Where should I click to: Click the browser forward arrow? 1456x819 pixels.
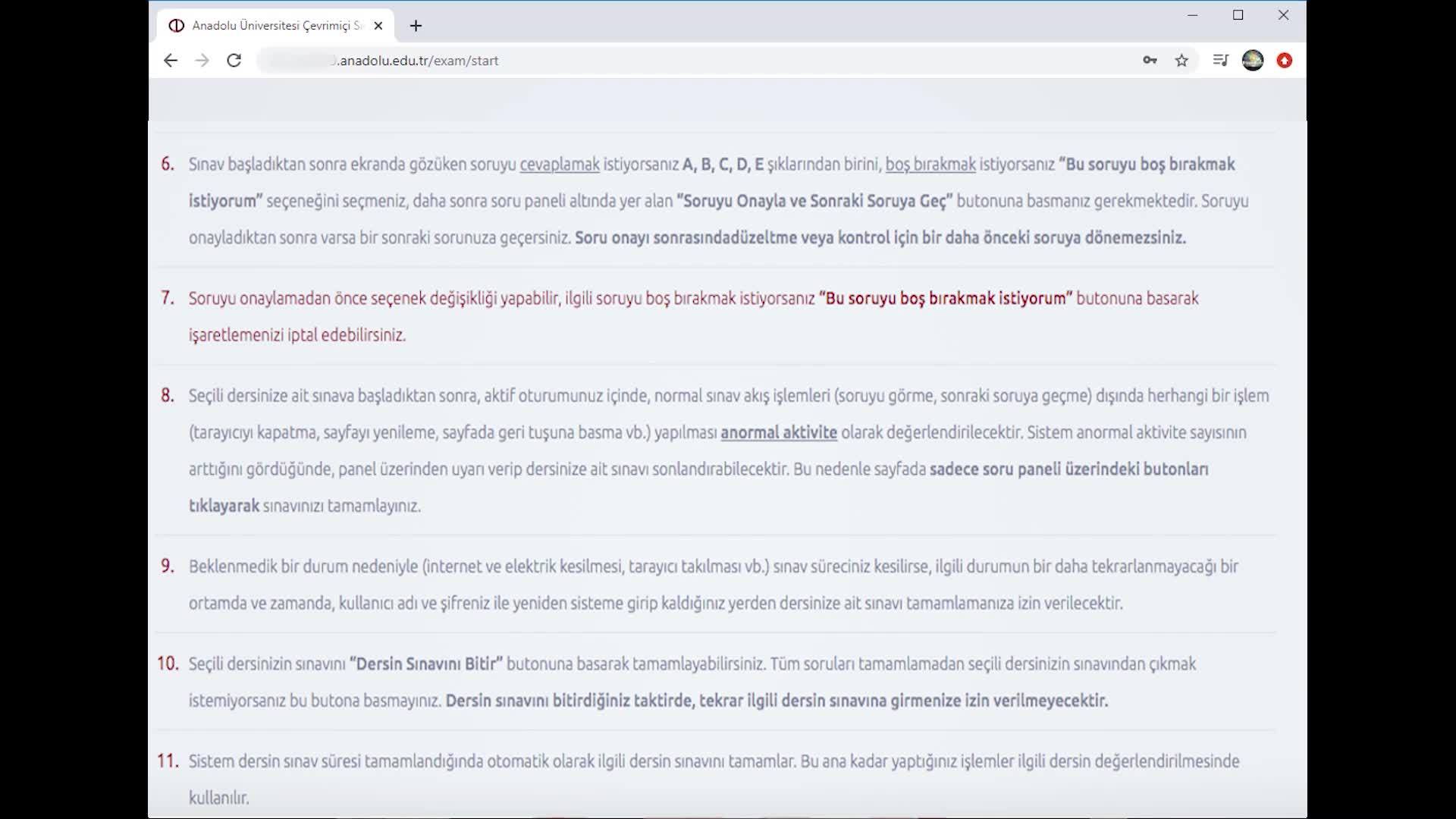click(202, 61)
